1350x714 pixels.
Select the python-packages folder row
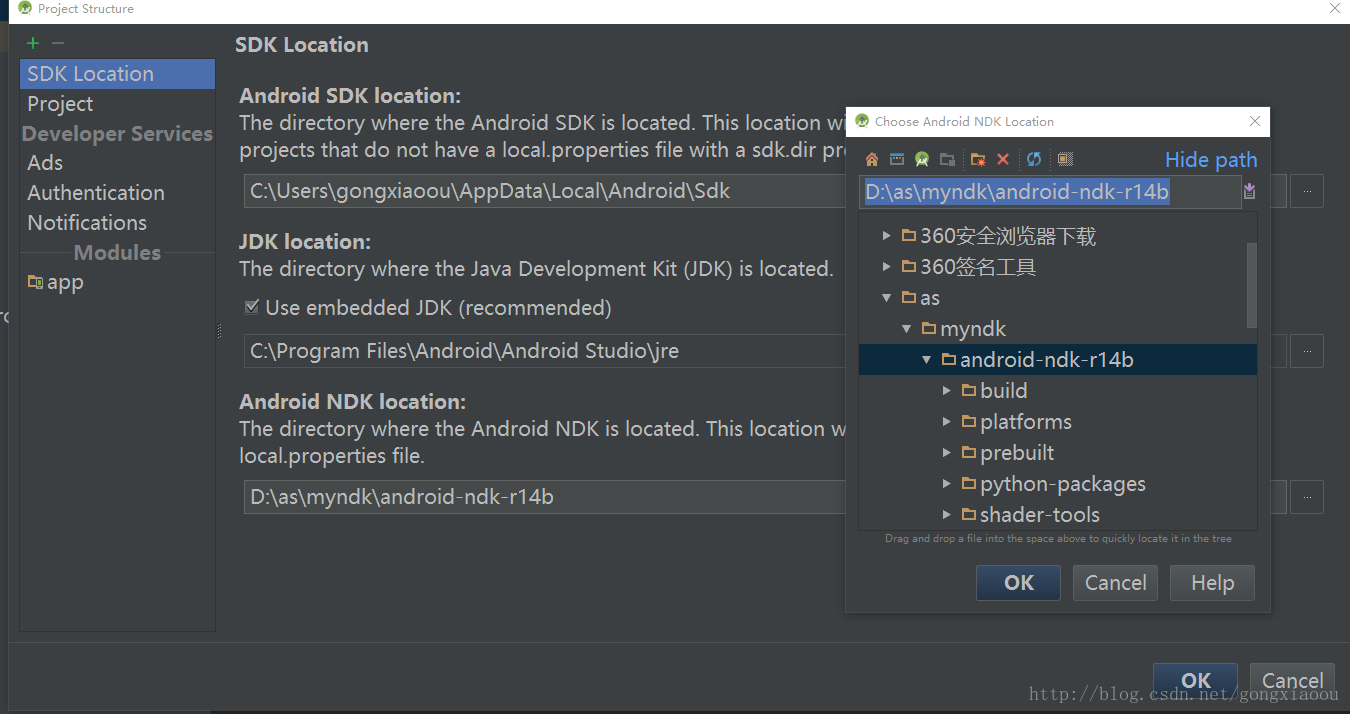[1057, 484]
